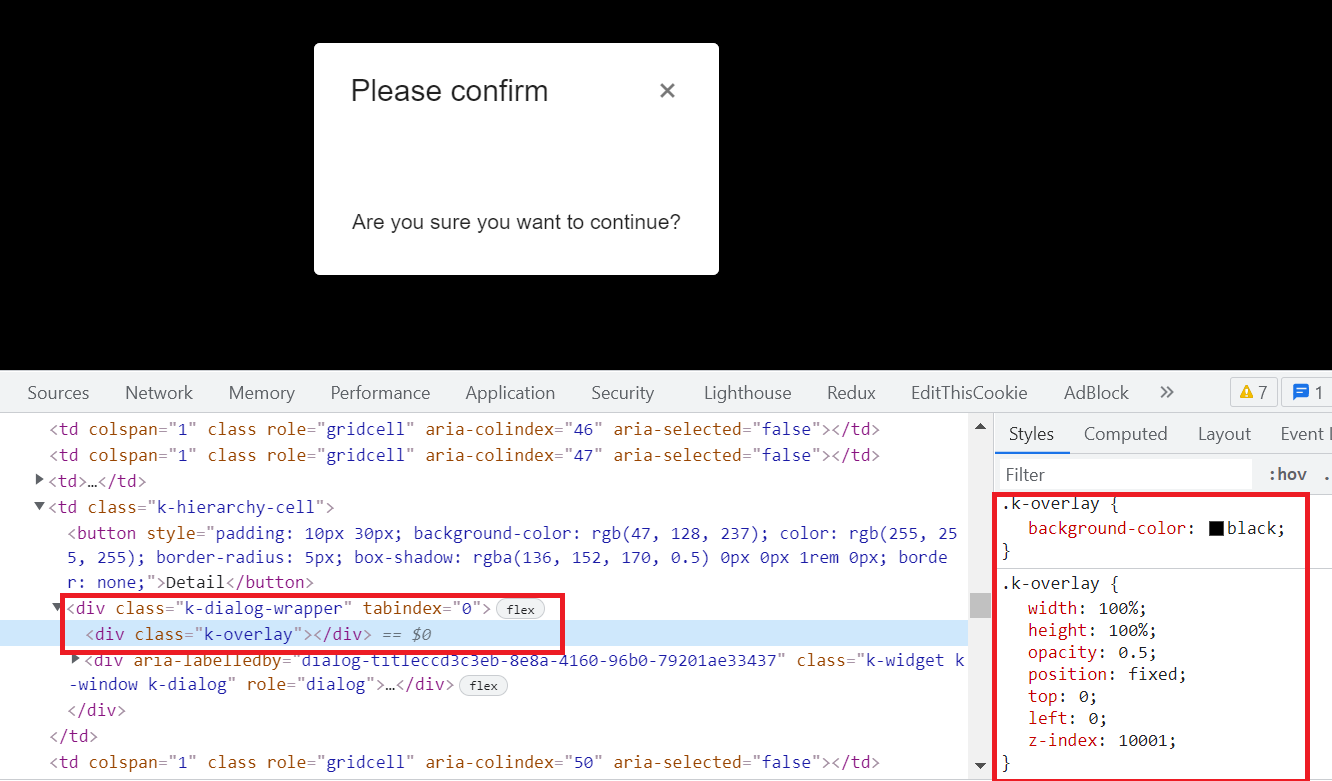Collapse the k-hierarchy-cell td node
This screenshot has height=781, width=1332.
tap(40, 507)
